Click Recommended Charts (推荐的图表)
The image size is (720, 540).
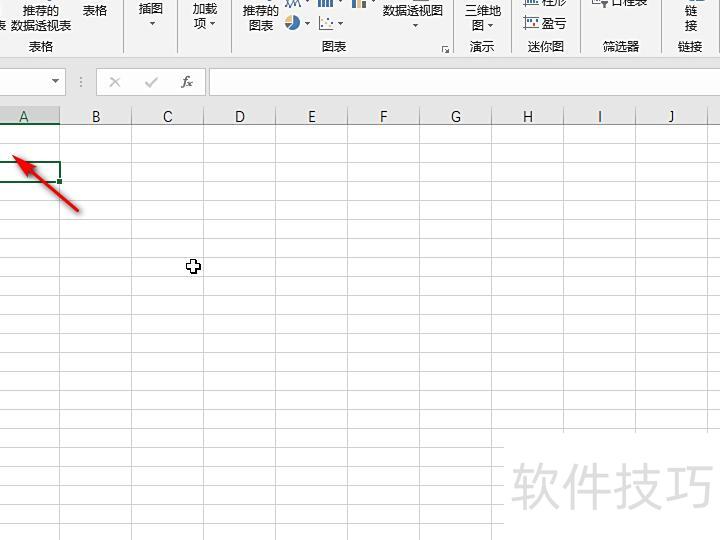coord(260,17)
